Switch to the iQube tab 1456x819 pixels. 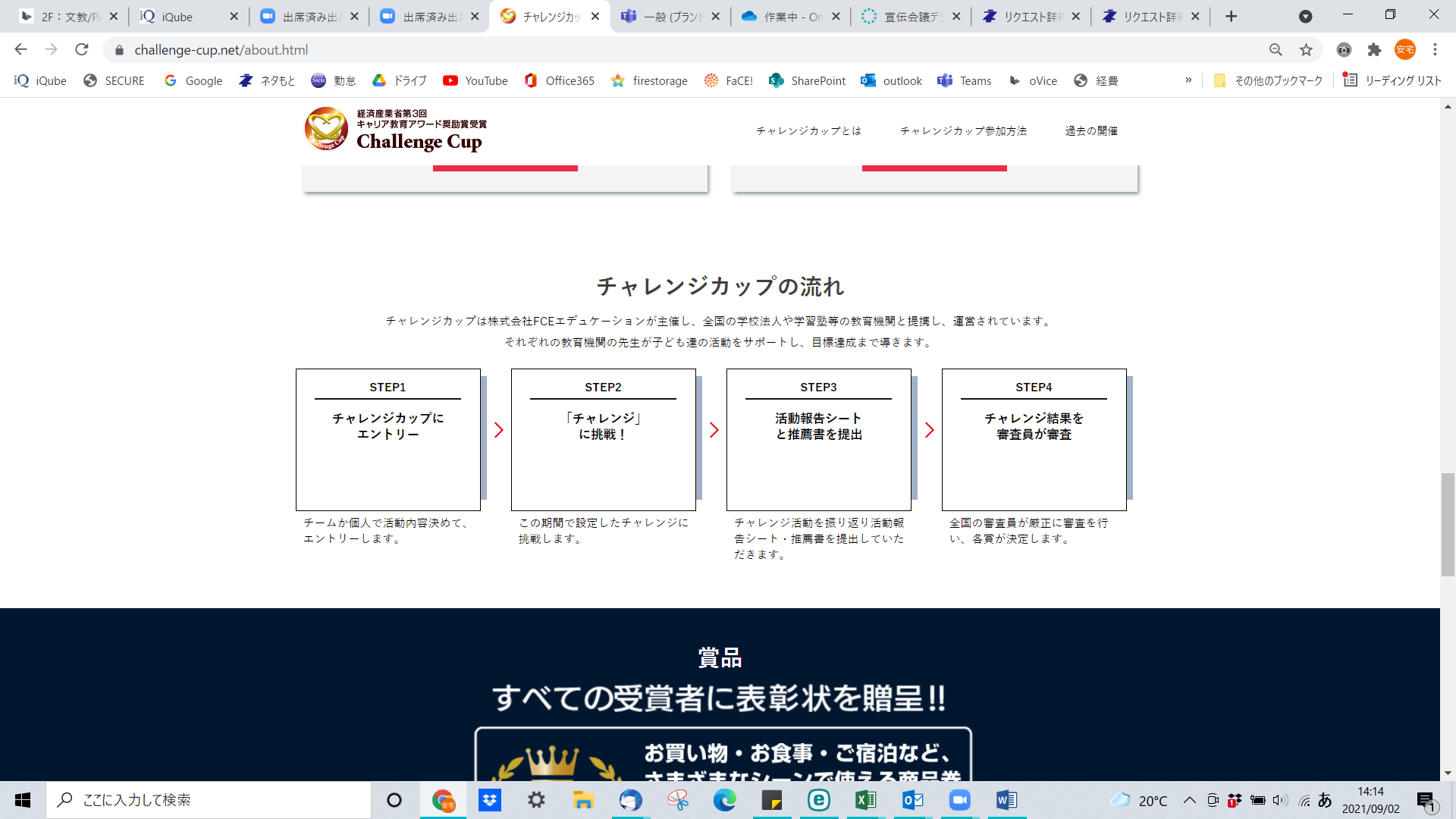pyautogui.click(x=178, y=17)
